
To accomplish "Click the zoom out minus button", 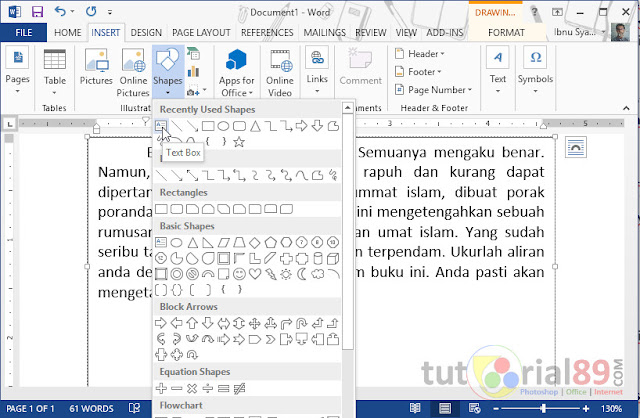I will tap(496, 409).
